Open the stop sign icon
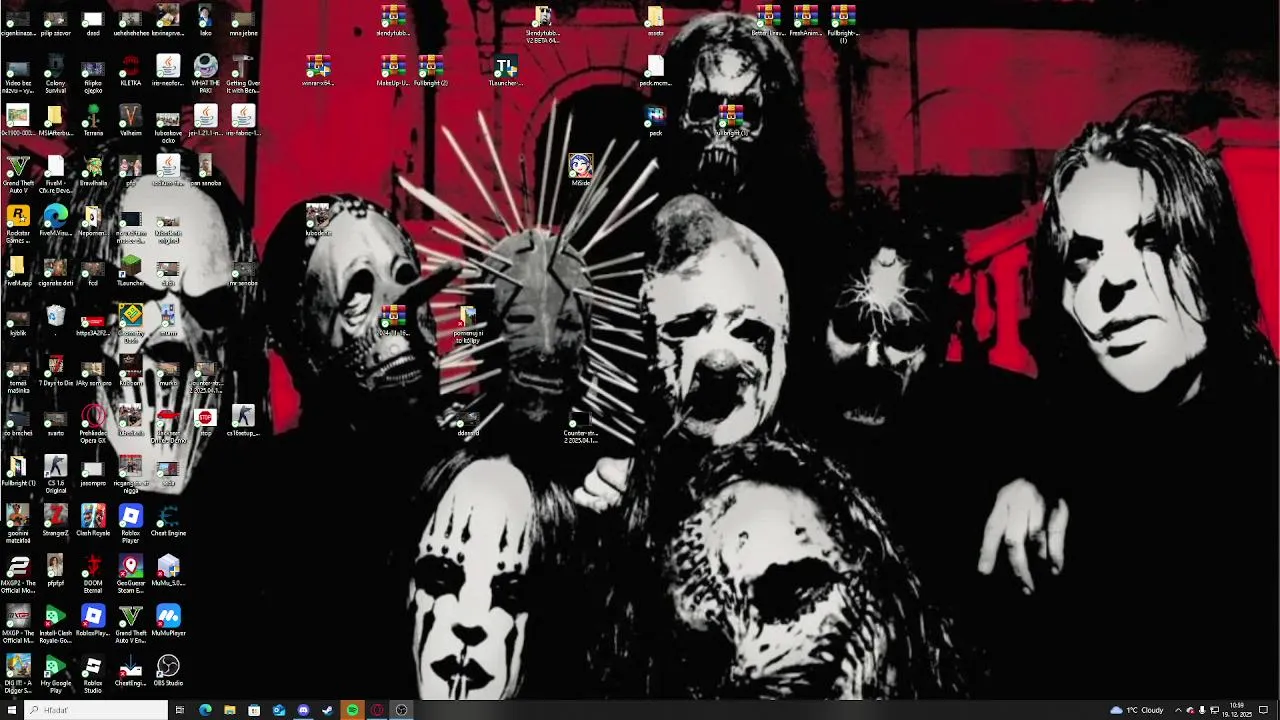The width and height of the screenshot is (1280, 720). 205,422
